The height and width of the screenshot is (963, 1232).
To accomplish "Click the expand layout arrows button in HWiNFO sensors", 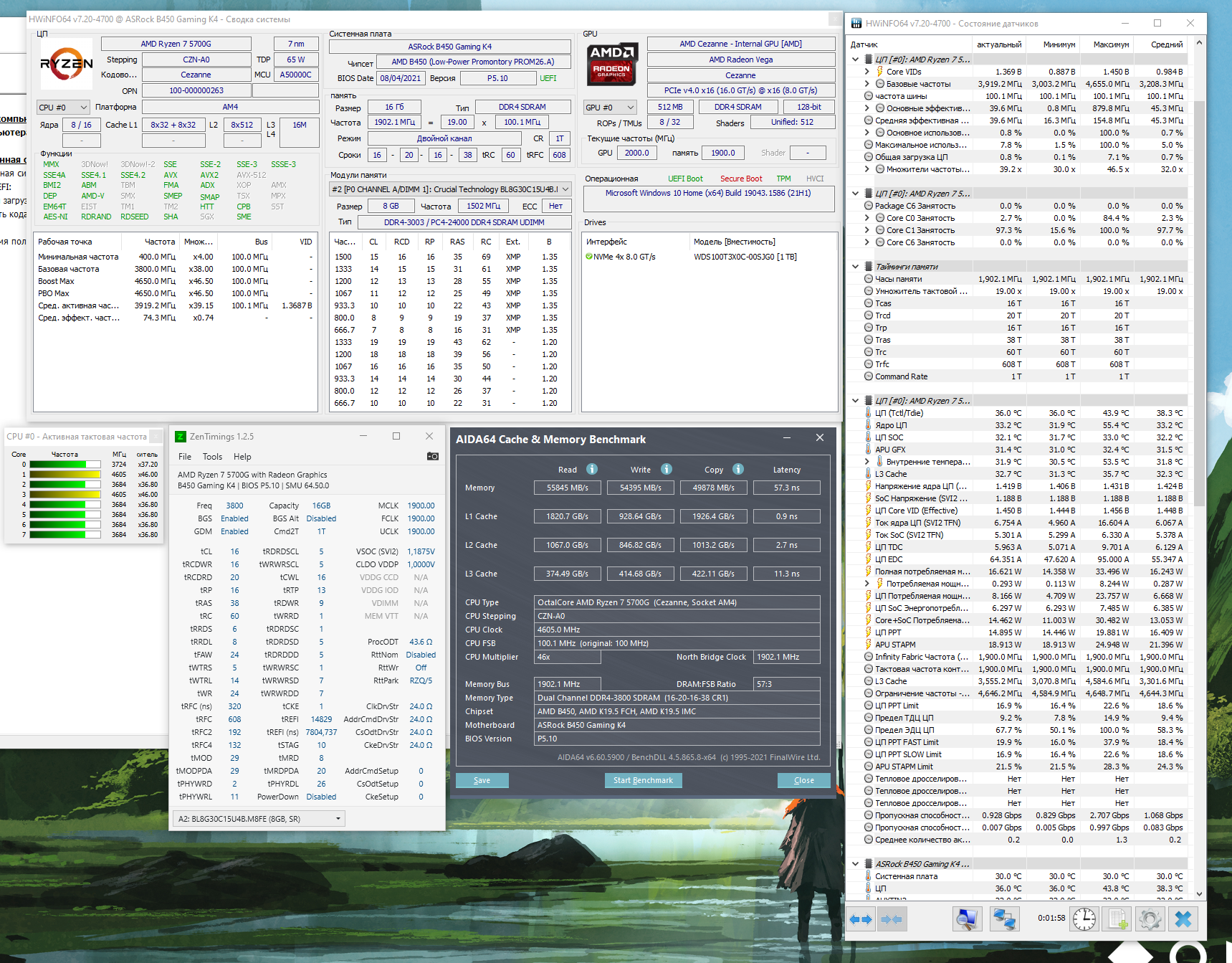I will click(860, 919).
